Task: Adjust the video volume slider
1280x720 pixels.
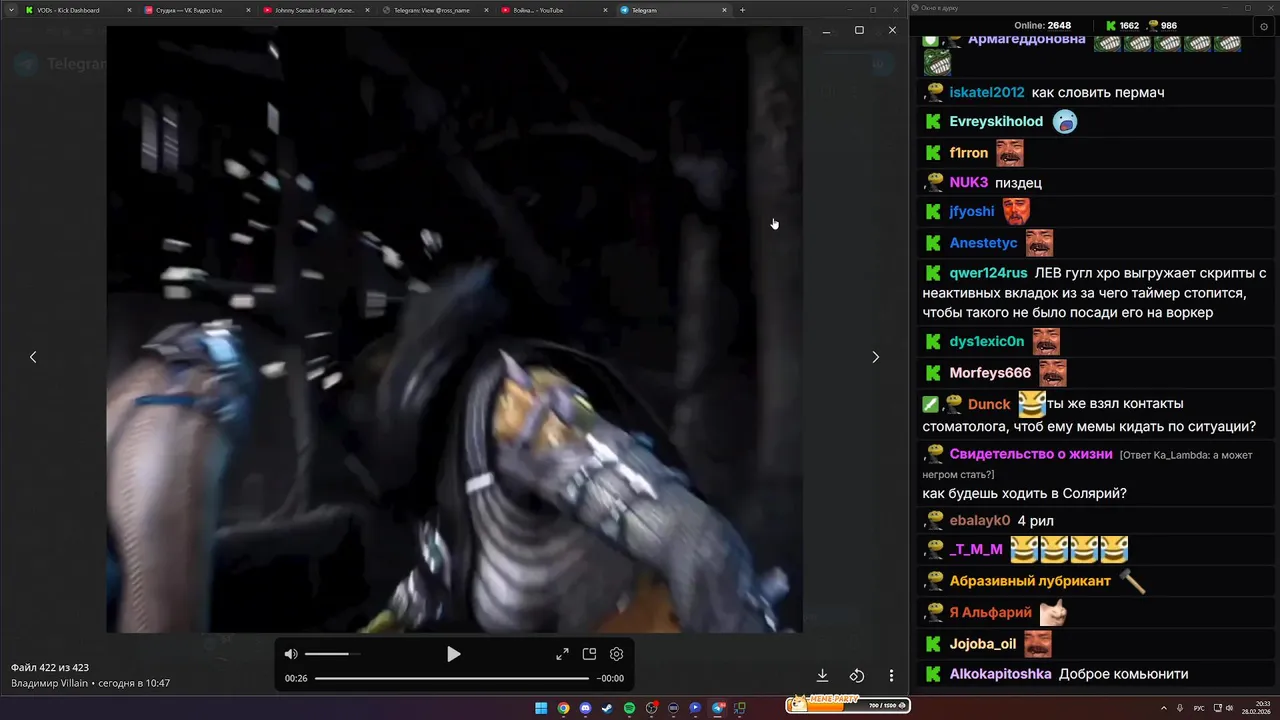Action: [x=332, y=654]
